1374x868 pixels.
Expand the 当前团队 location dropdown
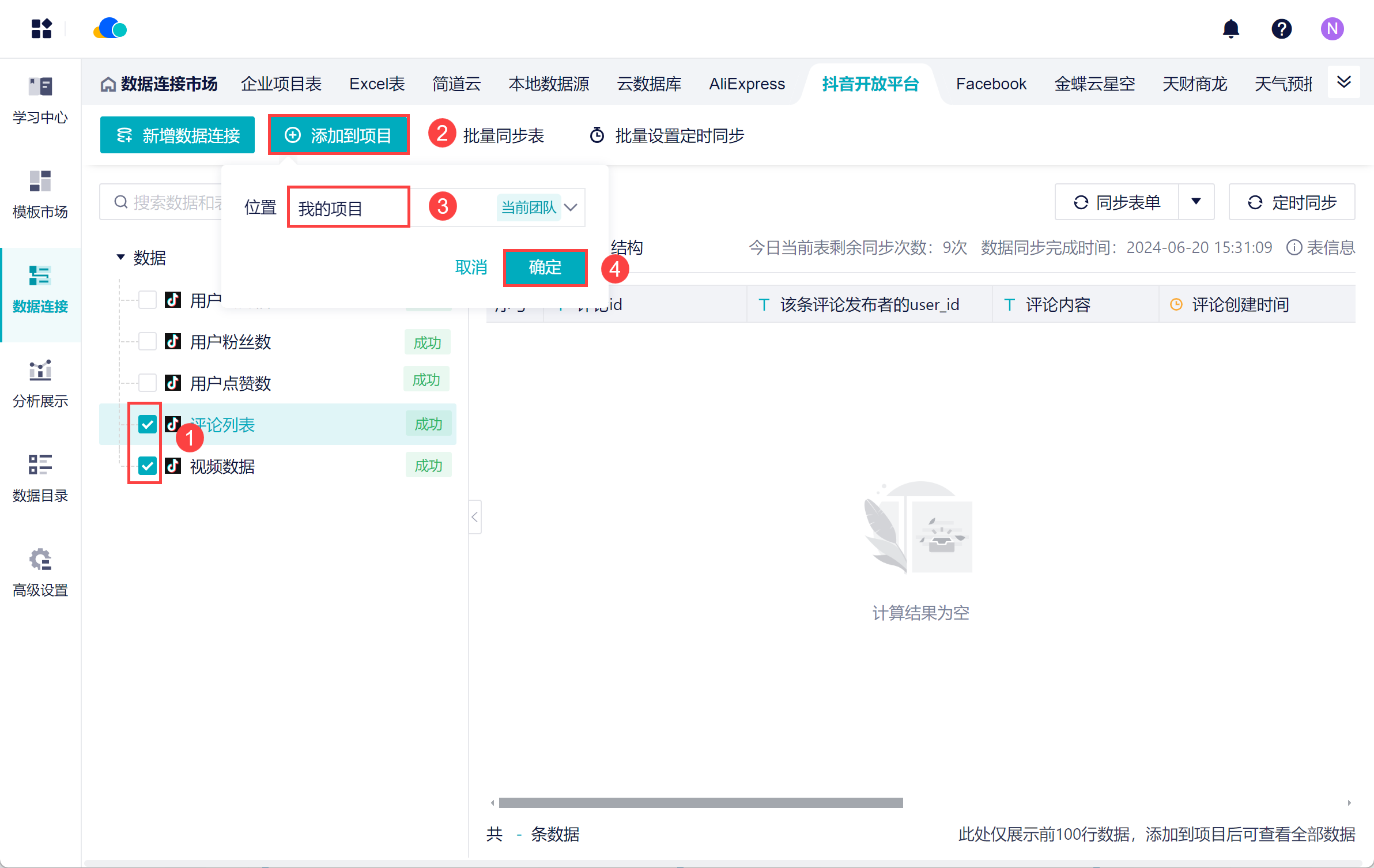click(571, 207)
